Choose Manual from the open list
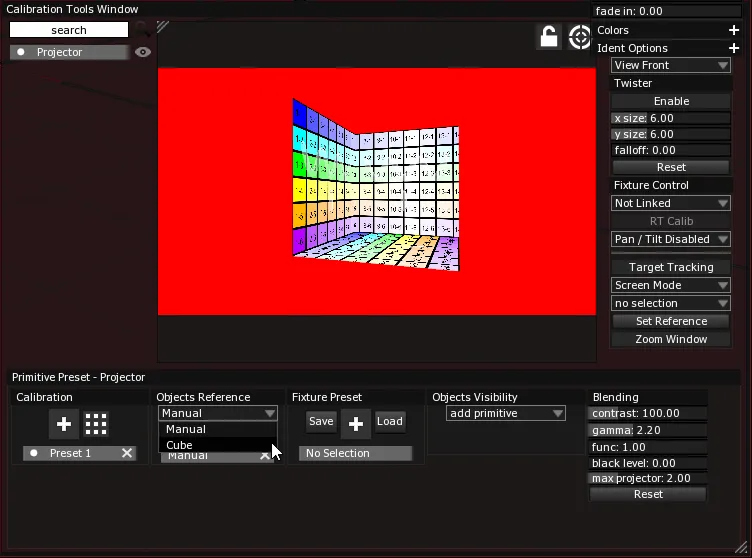 pyautogui.click(x=218, y=429)
